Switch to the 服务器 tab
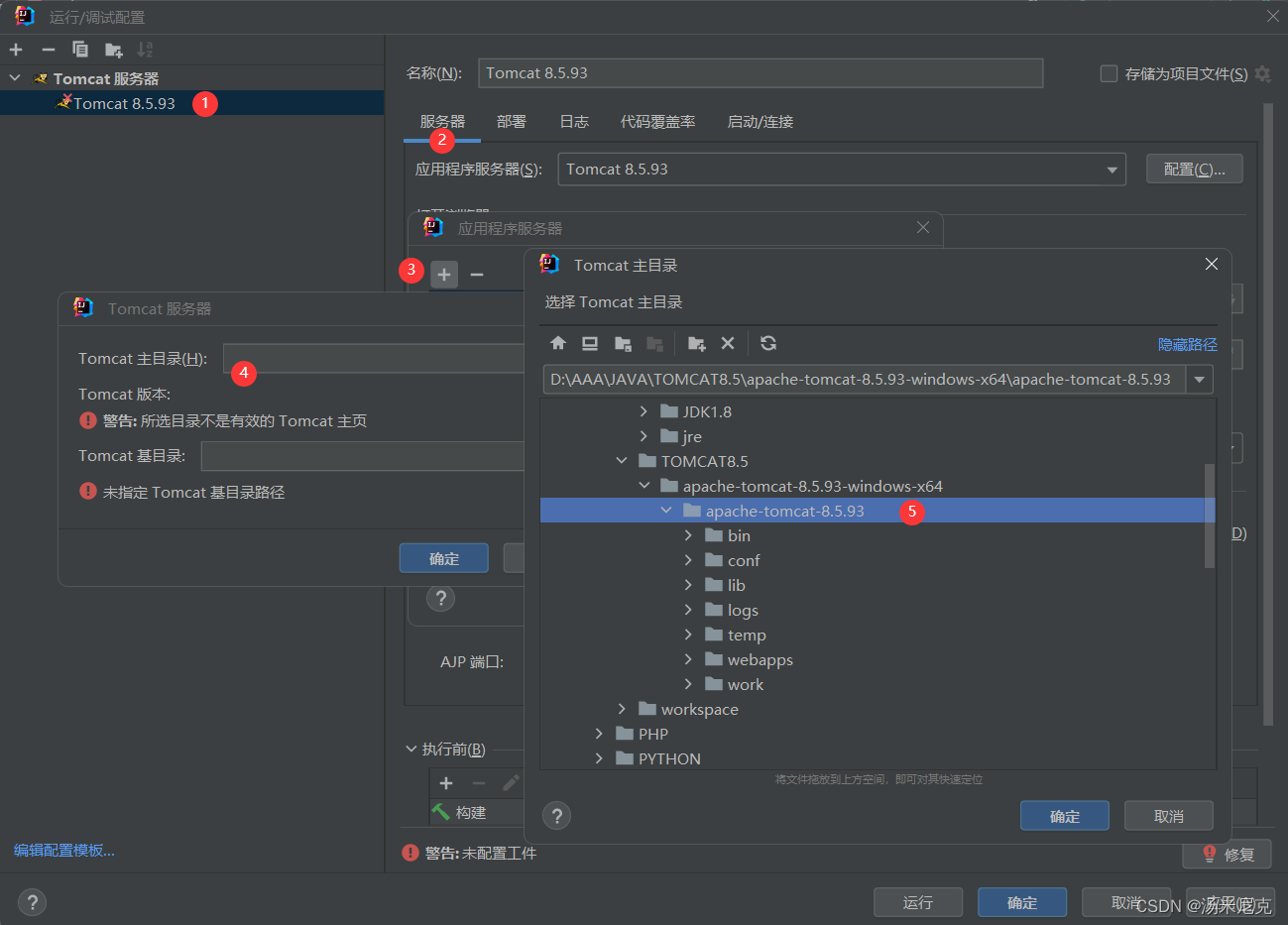This screenshot has height=925, width=1288. 442,122
